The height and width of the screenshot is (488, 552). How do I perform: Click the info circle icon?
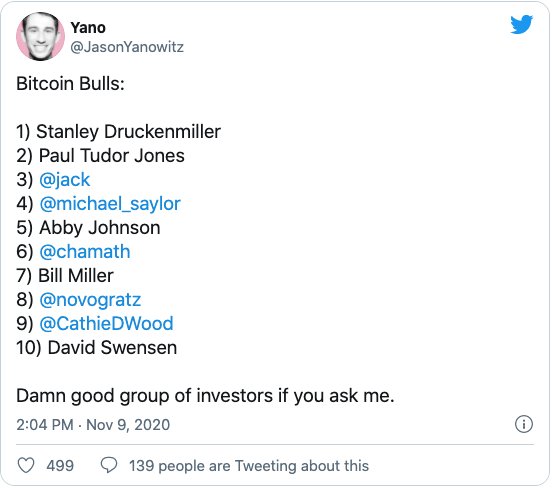523,424
